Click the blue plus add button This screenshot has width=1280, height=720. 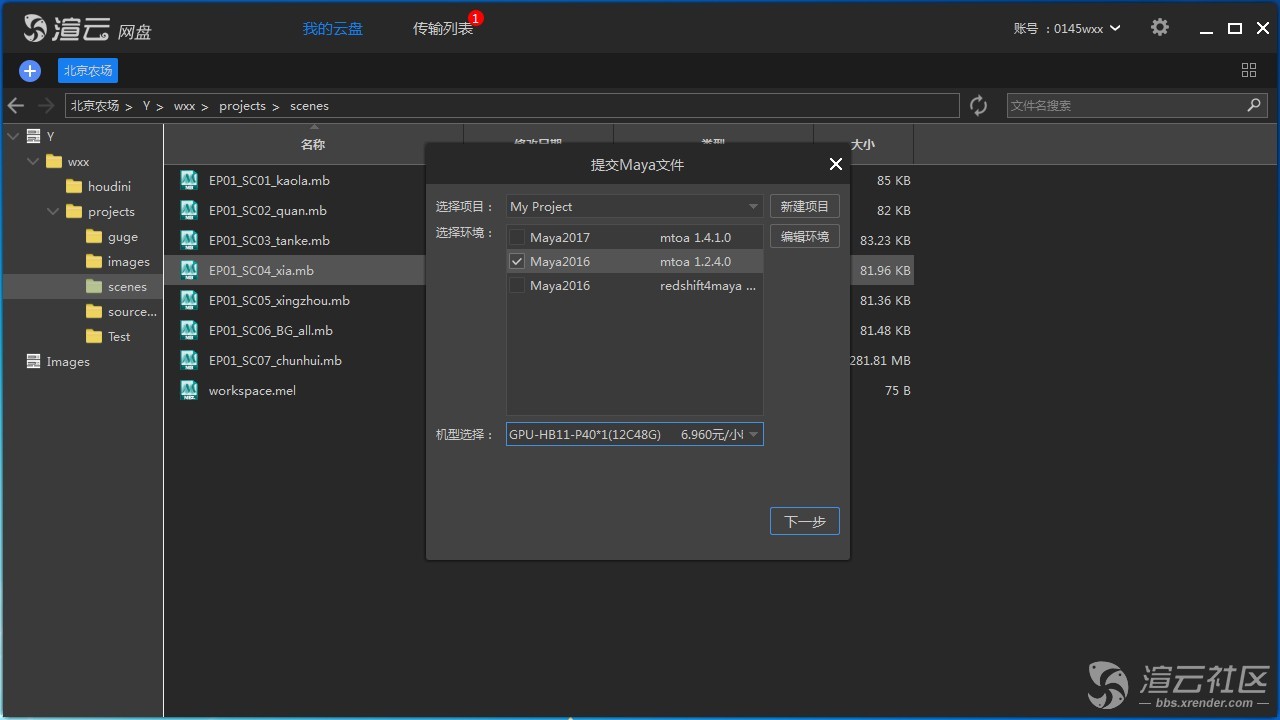coord(30,70)
